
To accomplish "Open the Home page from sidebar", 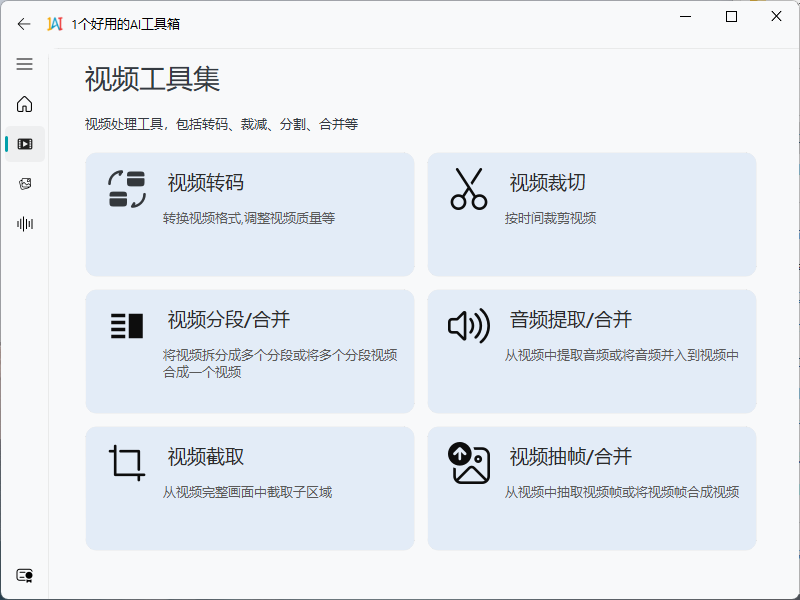I will click(x=24, y=104).
